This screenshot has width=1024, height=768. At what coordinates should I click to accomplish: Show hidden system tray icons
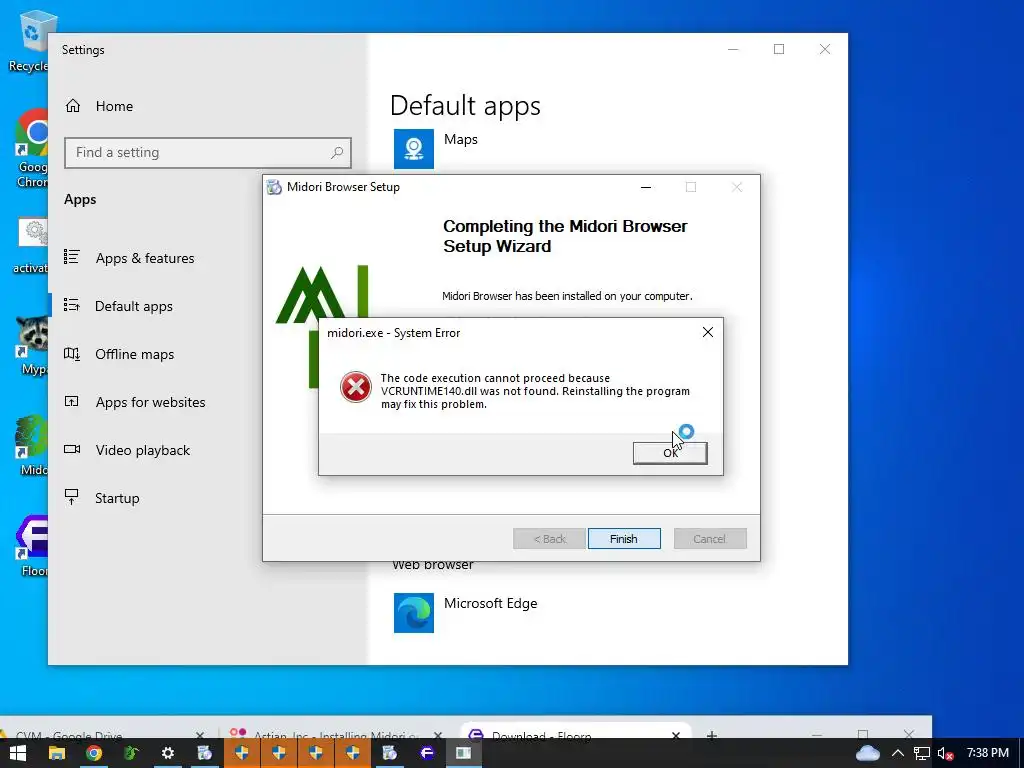point(898,753)
